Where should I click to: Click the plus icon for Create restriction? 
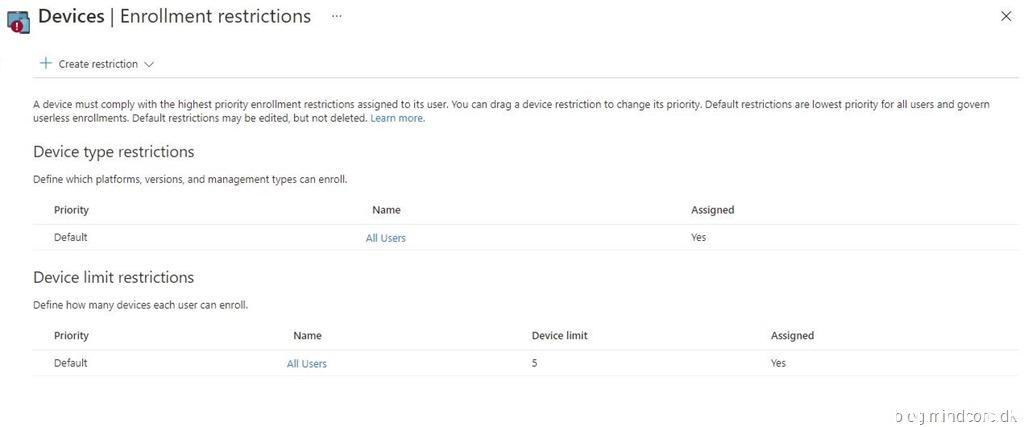click(45, 63)
